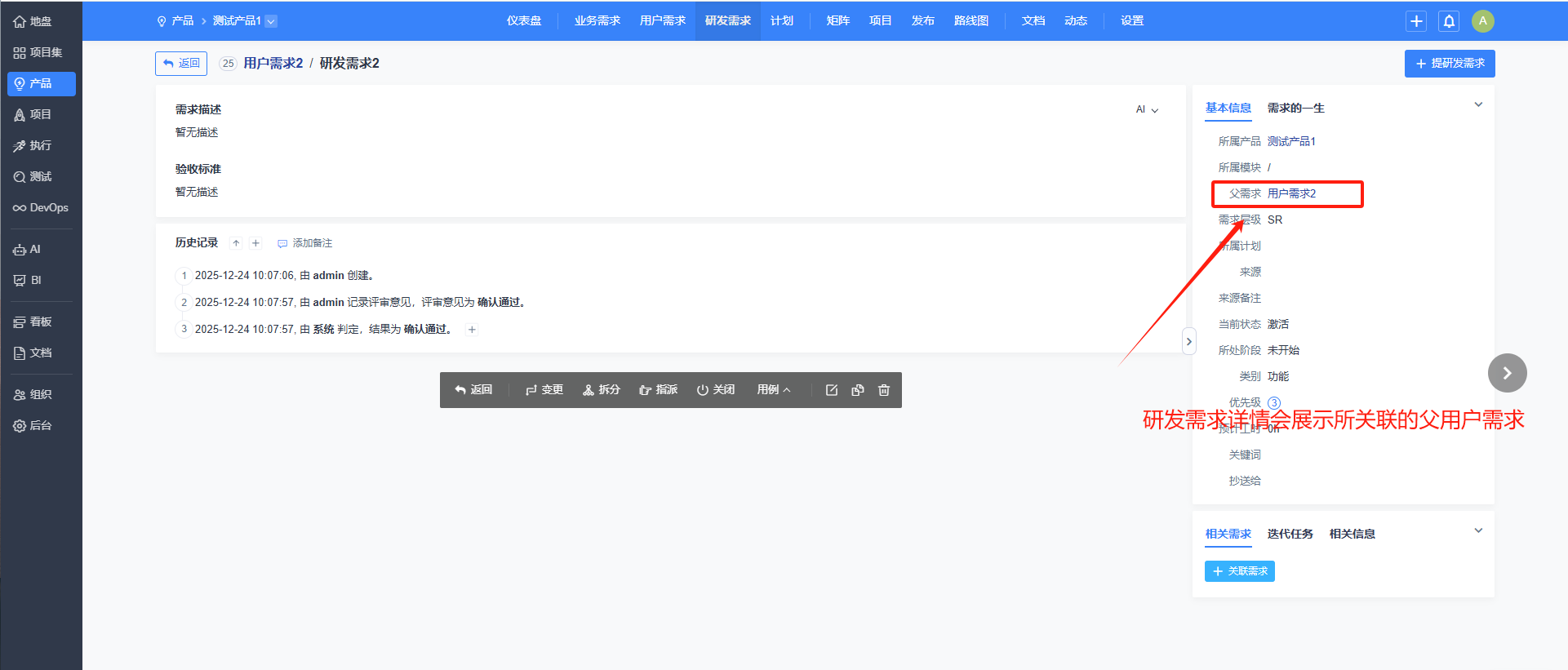Open the 项目 top navigation item

point(880,21)
